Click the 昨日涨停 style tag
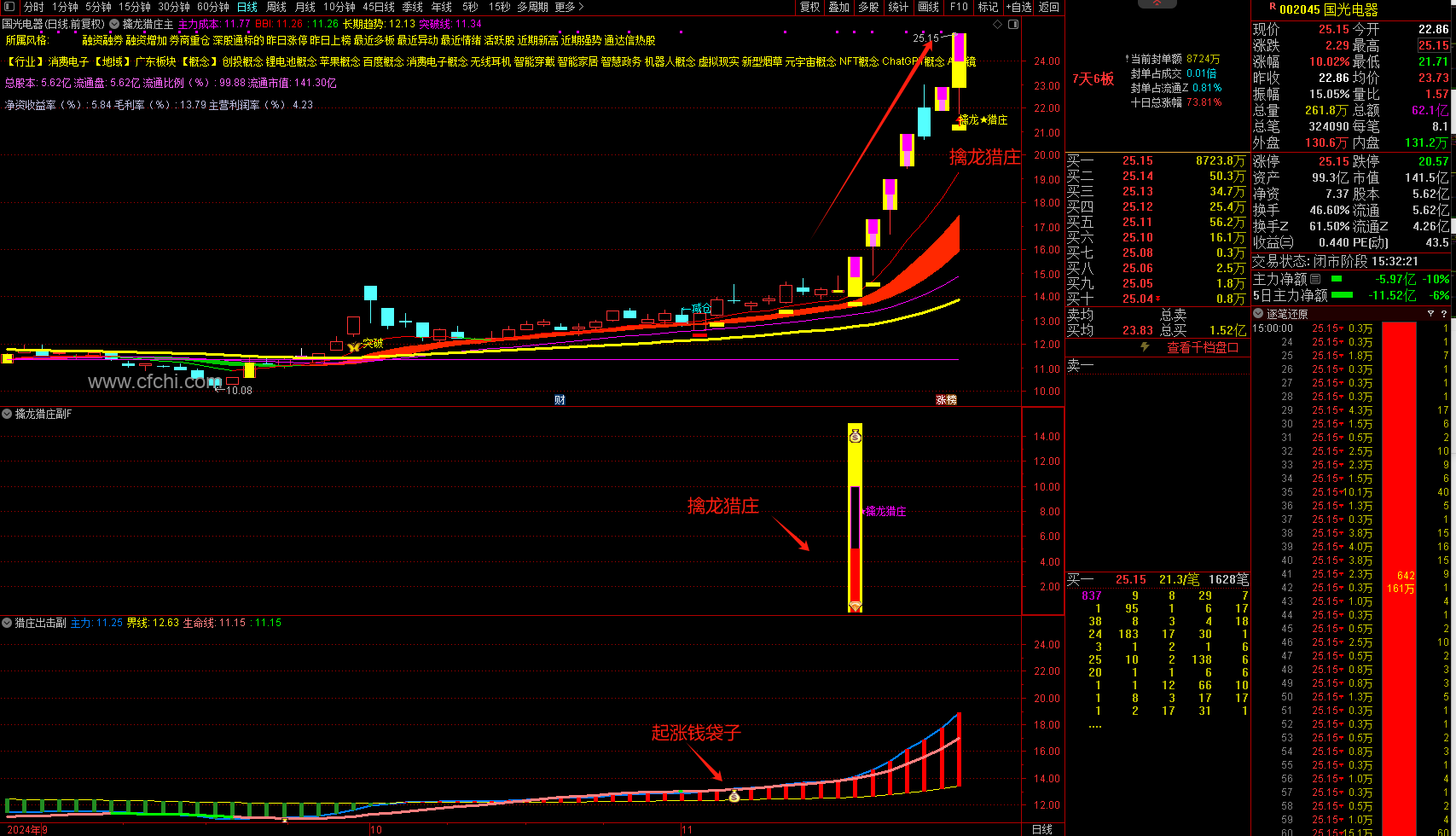The height and width of the screenshot is (836, 1456). pyautogui.click(x=287, y=40)
